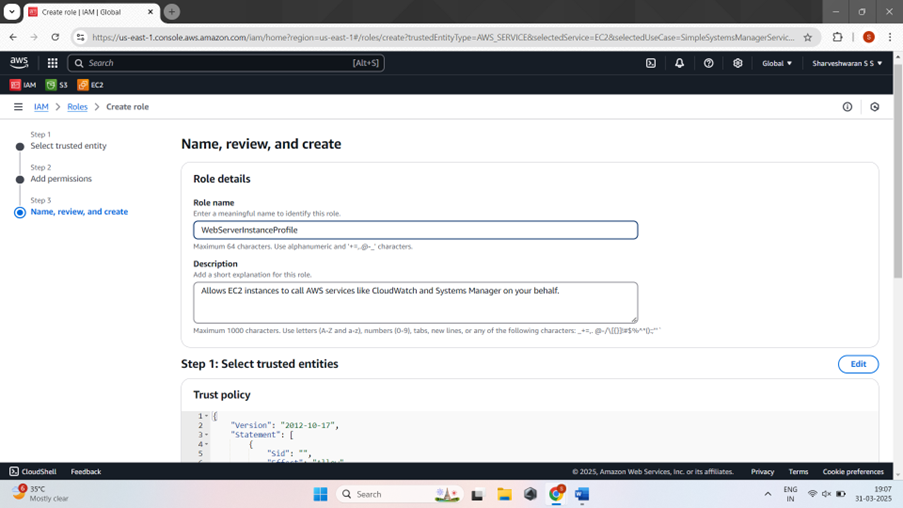
Task: Open Word from the Windows taskbar
Action: pos(582,494)
